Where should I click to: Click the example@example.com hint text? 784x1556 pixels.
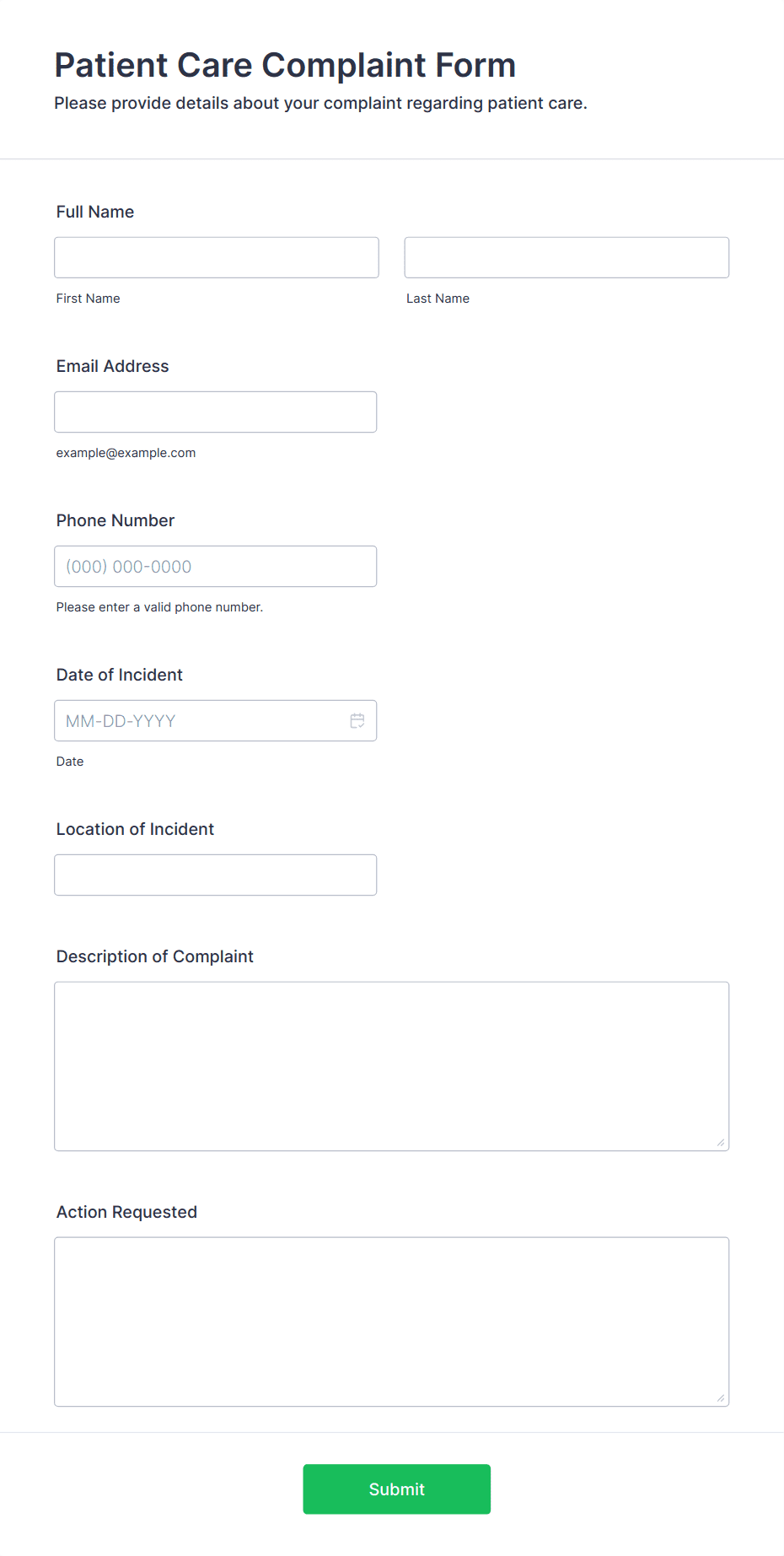126,453
